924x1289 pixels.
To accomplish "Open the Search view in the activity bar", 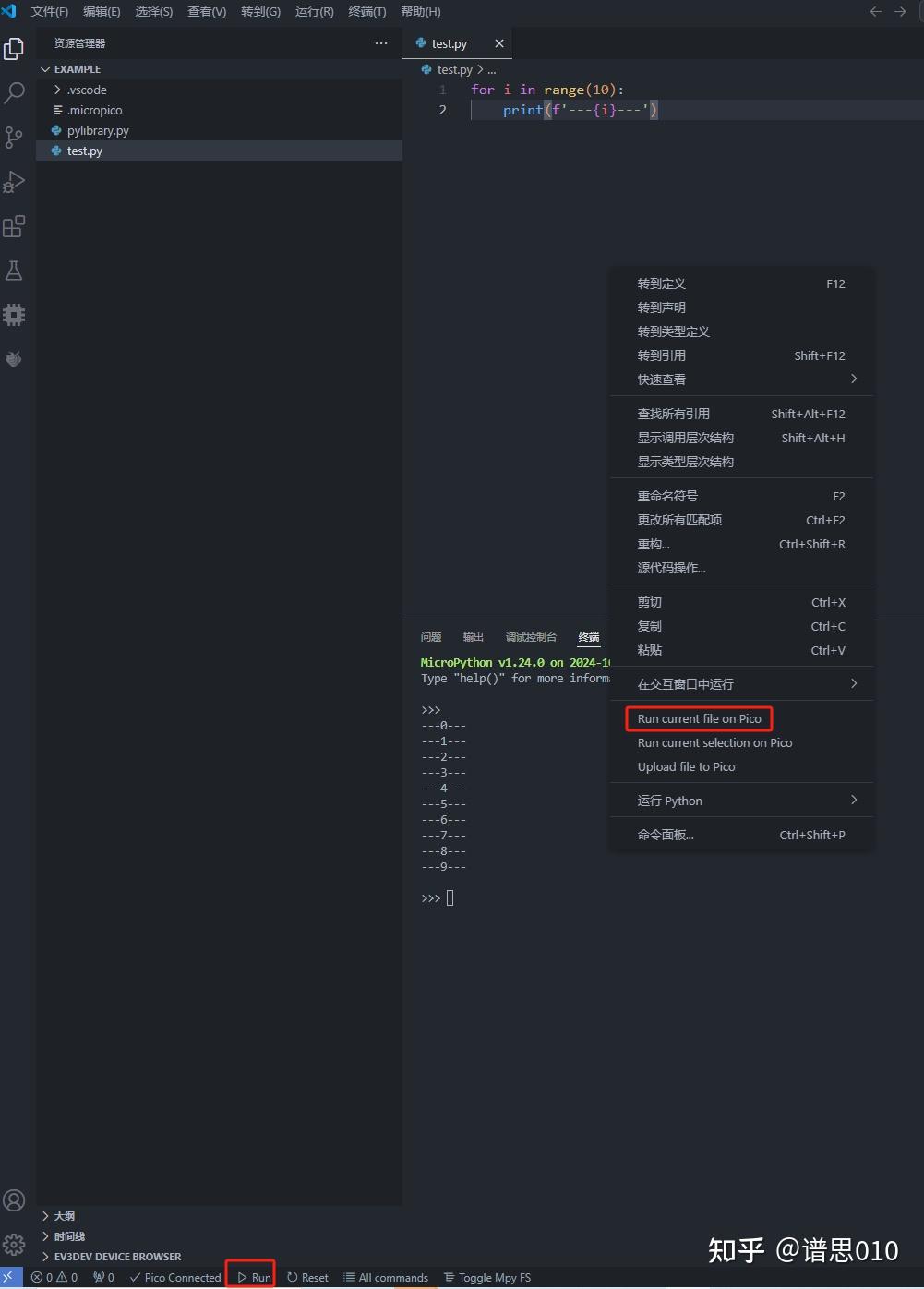I will 14,93.
